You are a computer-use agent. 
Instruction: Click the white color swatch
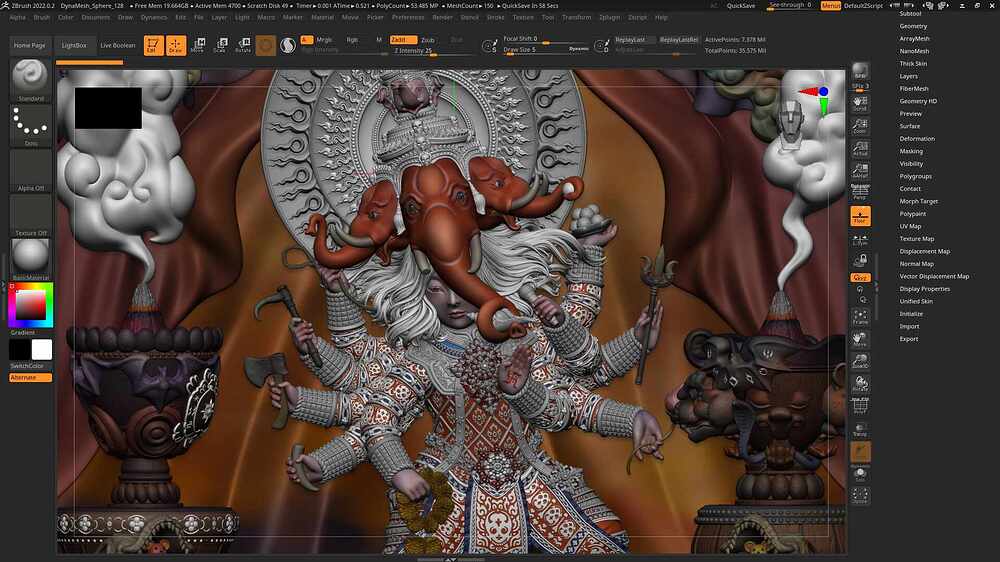coord(42,350)
